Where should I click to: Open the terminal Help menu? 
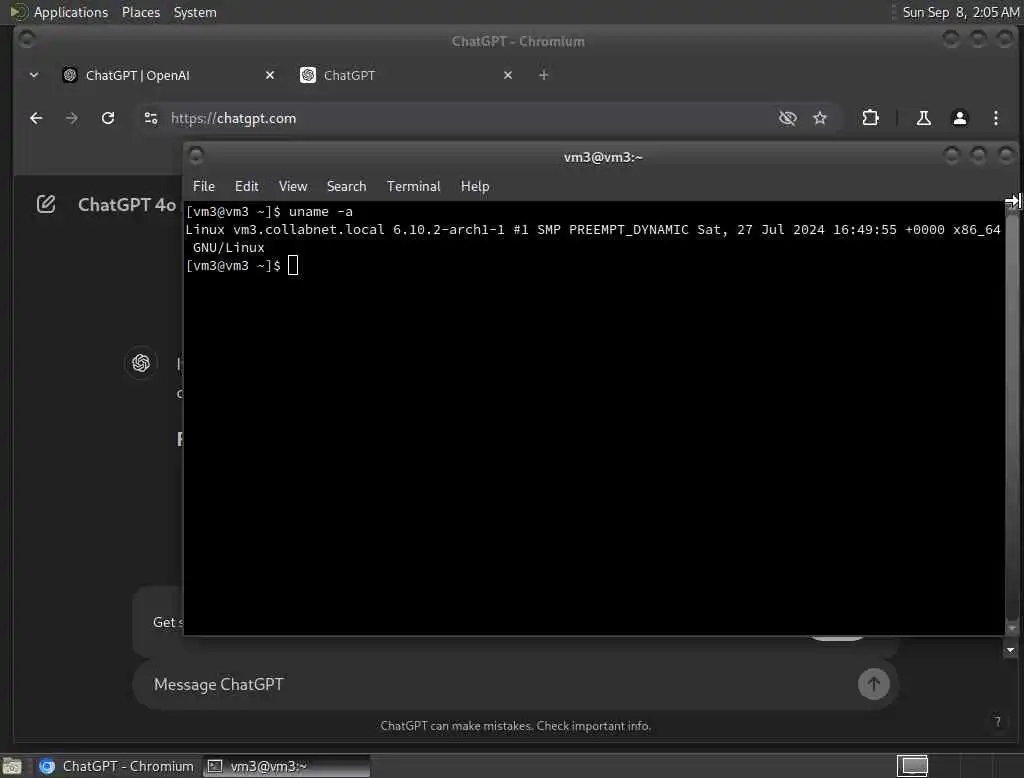click(475, 186)
